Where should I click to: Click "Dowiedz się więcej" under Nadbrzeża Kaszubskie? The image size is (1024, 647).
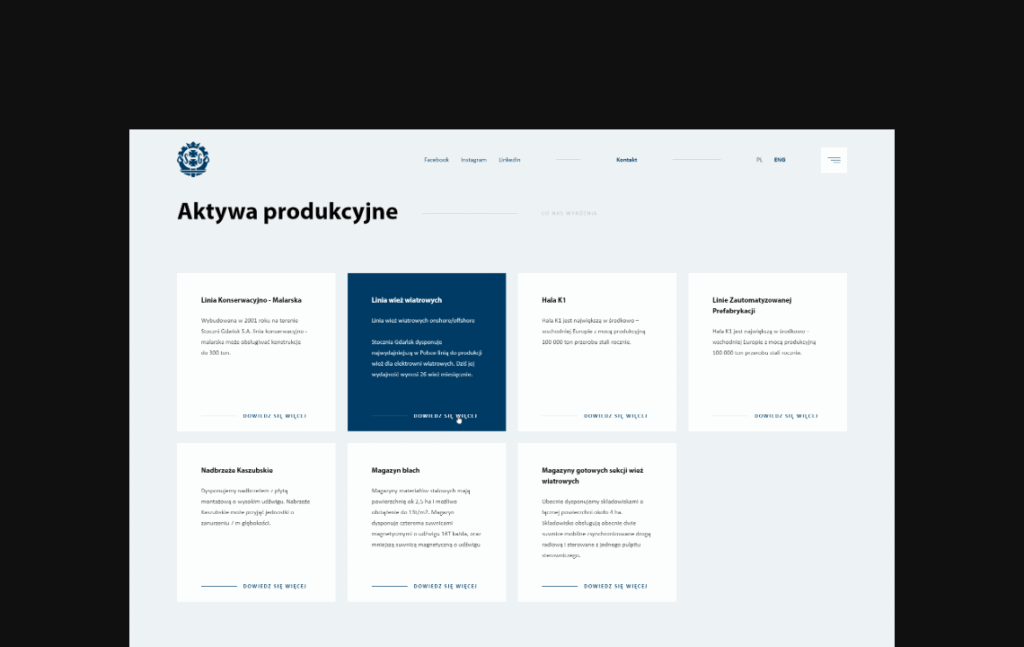point(274,586)
